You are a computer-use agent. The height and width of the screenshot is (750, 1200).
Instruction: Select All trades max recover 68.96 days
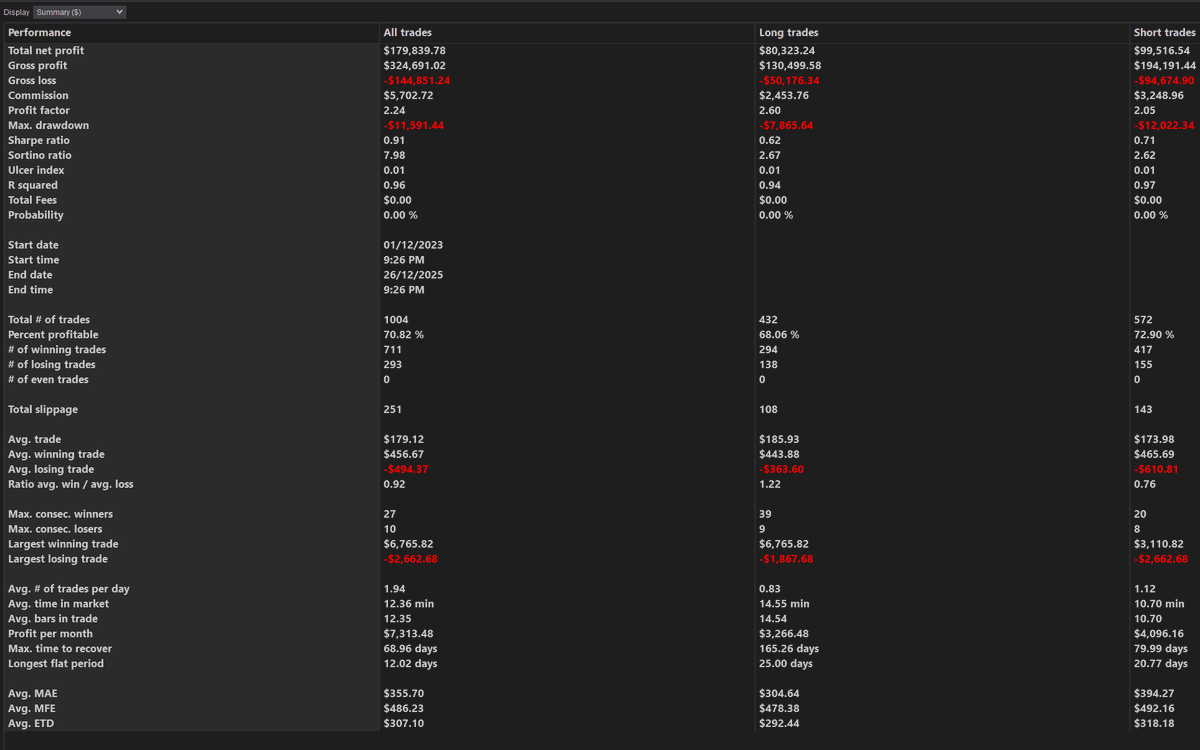click(411, 650)
